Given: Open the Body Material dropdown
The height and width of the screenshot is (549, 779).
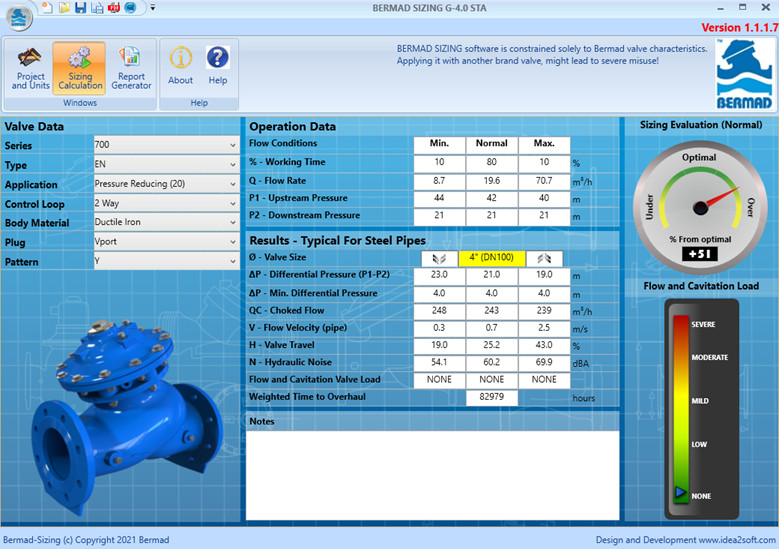Looking at the screenshot, I should pyautogui.click(x=166, y=222).
